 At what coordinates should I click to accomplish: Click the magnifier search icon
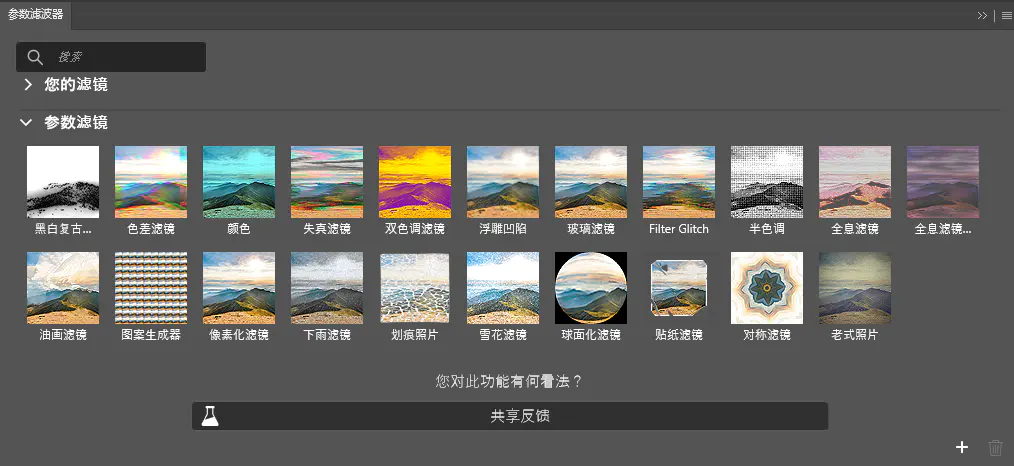pos(35,57)
